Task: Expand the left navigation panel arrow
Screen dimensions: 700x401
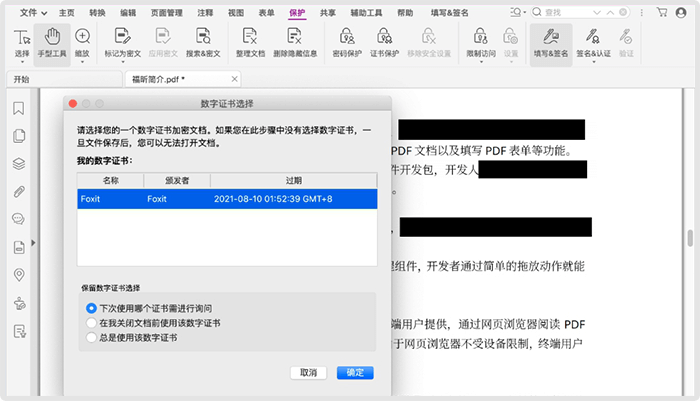Action: (x=33, y=242)
